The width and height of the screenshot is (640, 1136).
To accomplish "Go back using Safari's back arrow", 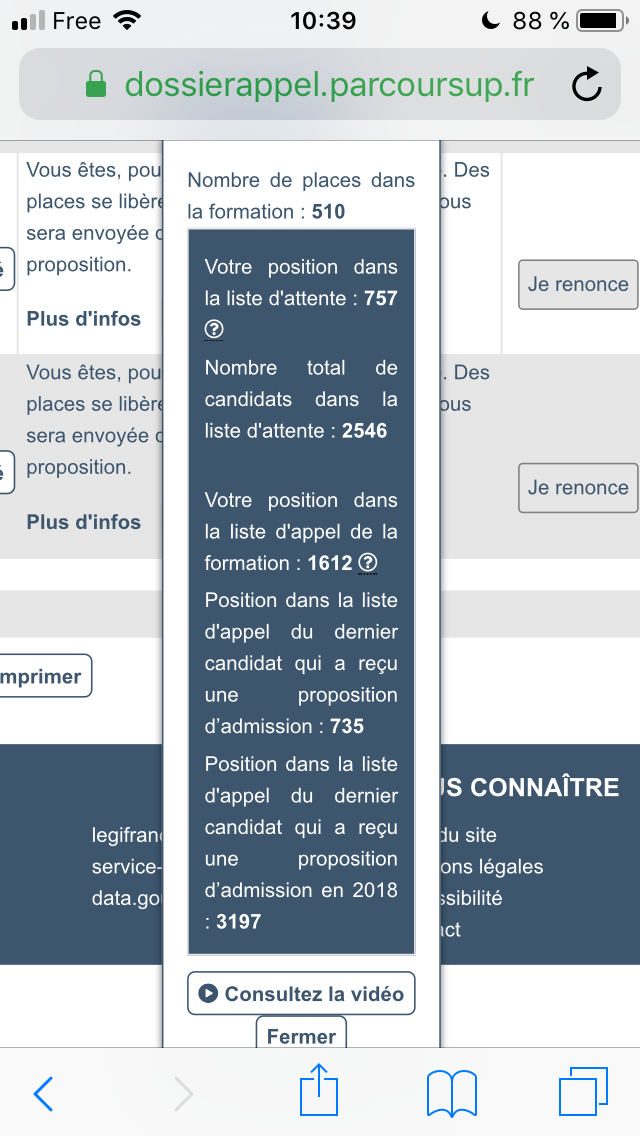I will tap(44, 1094).
